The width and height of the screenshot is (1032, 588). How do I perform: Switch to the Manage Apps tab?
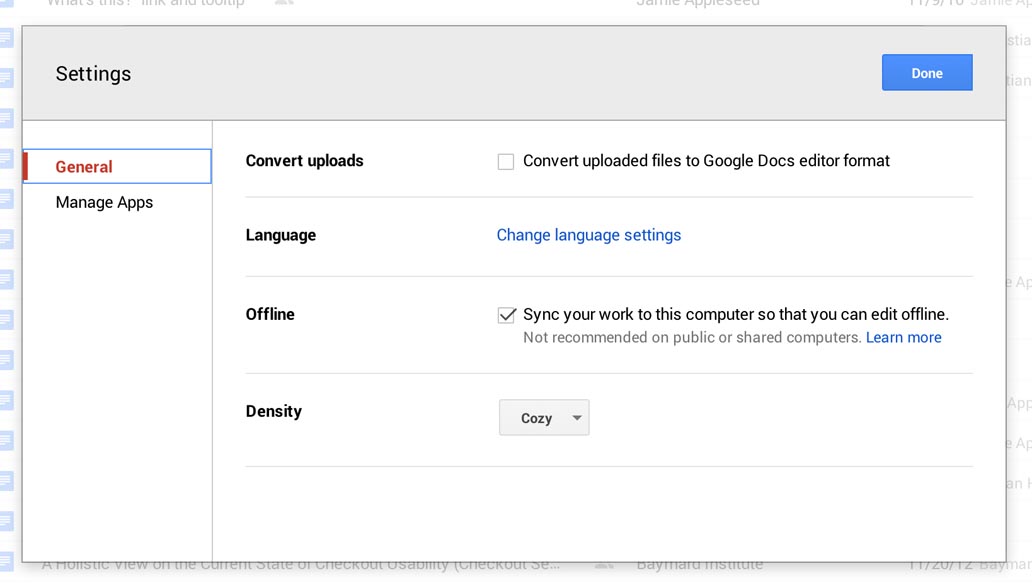pos(105,202)
